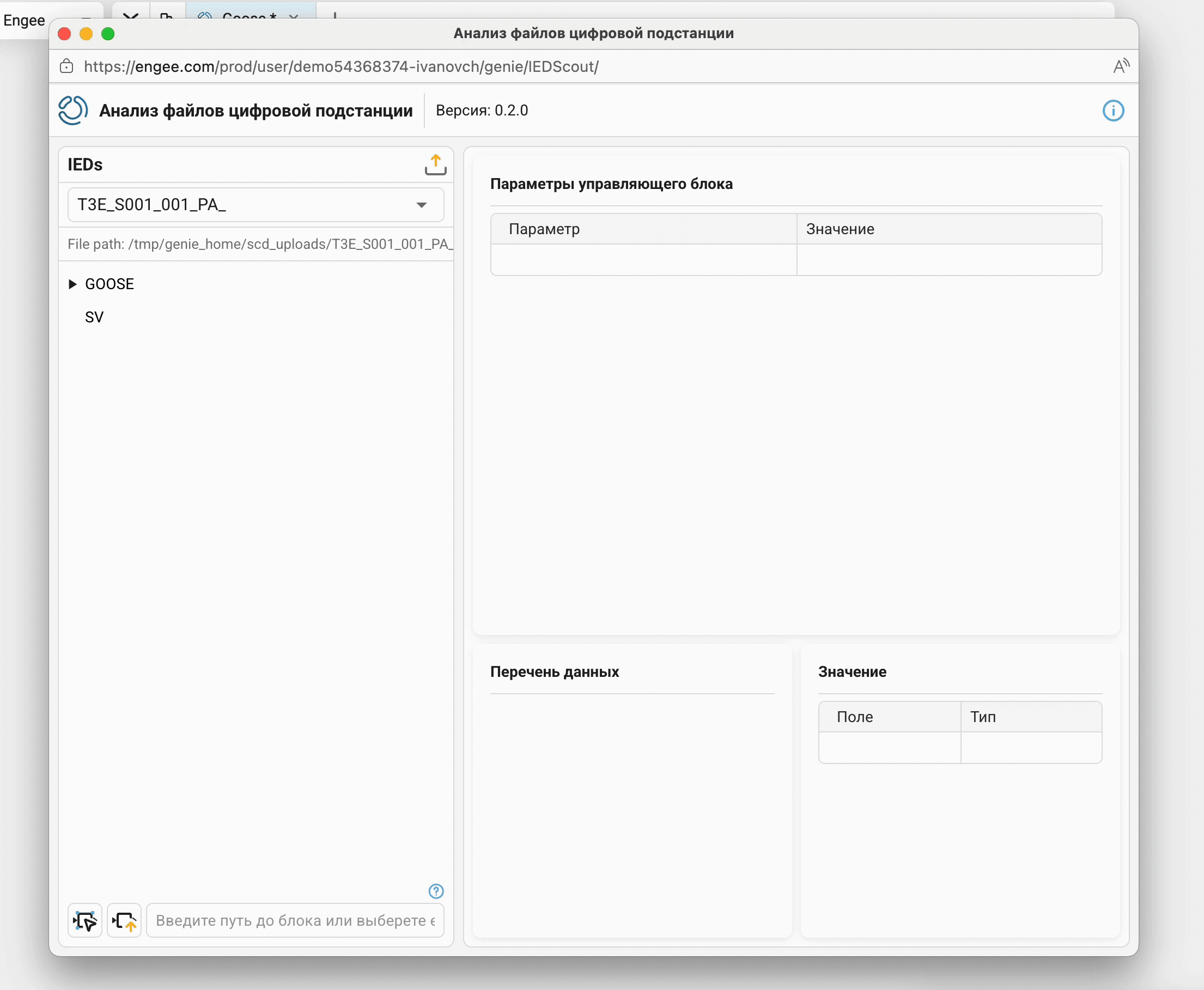Open the info icon in the header
Image resolution: width=1204 pixels, height=990 pixels.
(1112, 111)
